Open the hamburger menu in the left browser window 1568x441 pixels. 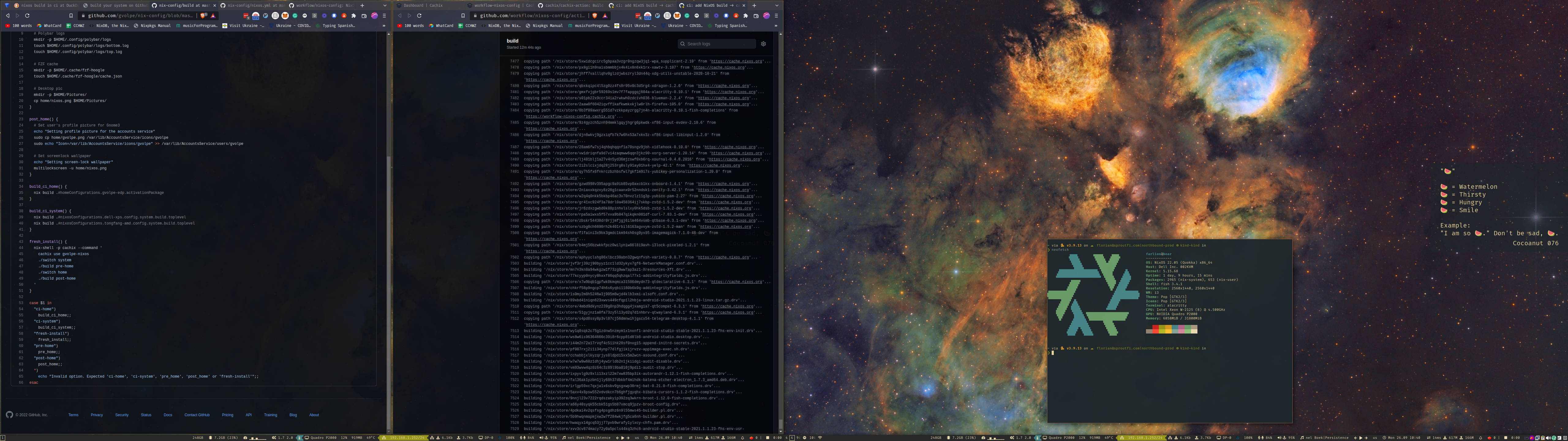(x=384, y=16)
